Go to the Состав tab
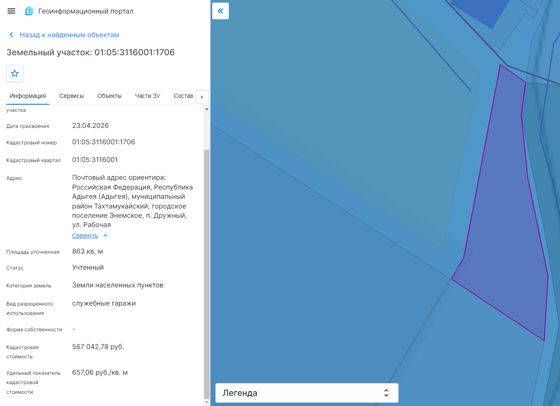The width and height of the screenshot is (560, 406). [x=183, y=96]
